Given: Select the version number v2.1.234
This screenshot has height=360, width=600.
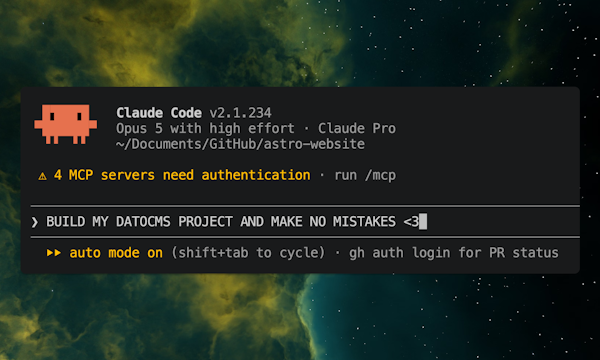Looking at the screenshot, I should click(240, 113).
